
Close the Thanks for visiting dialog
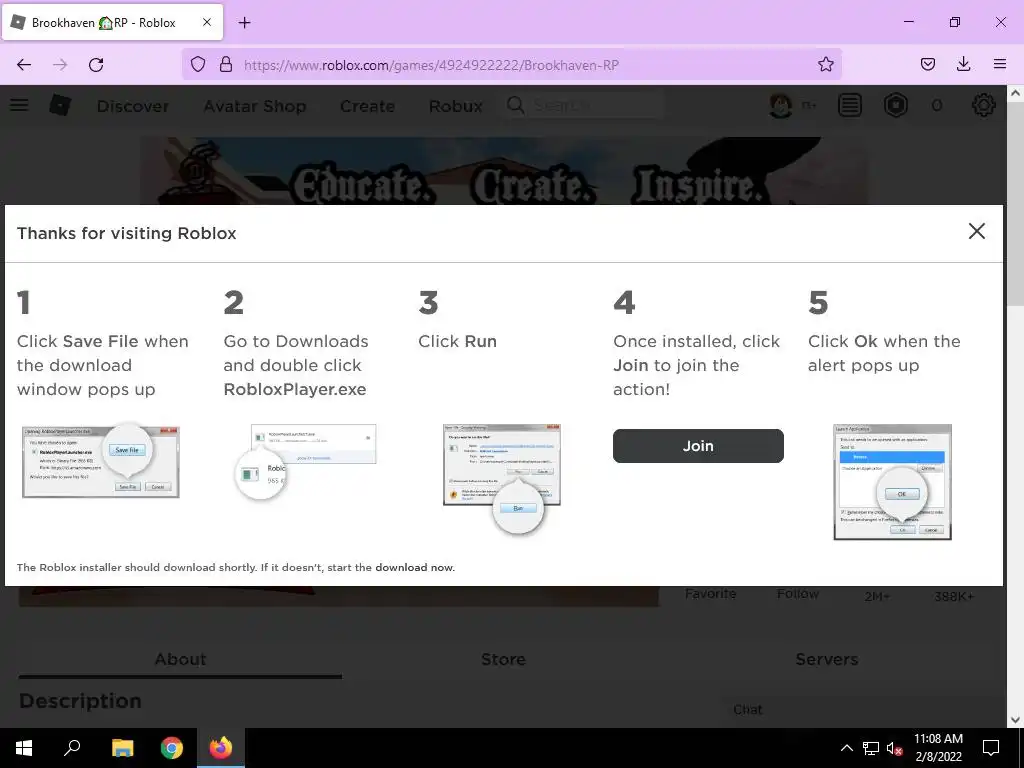click(x=976, y=231)
